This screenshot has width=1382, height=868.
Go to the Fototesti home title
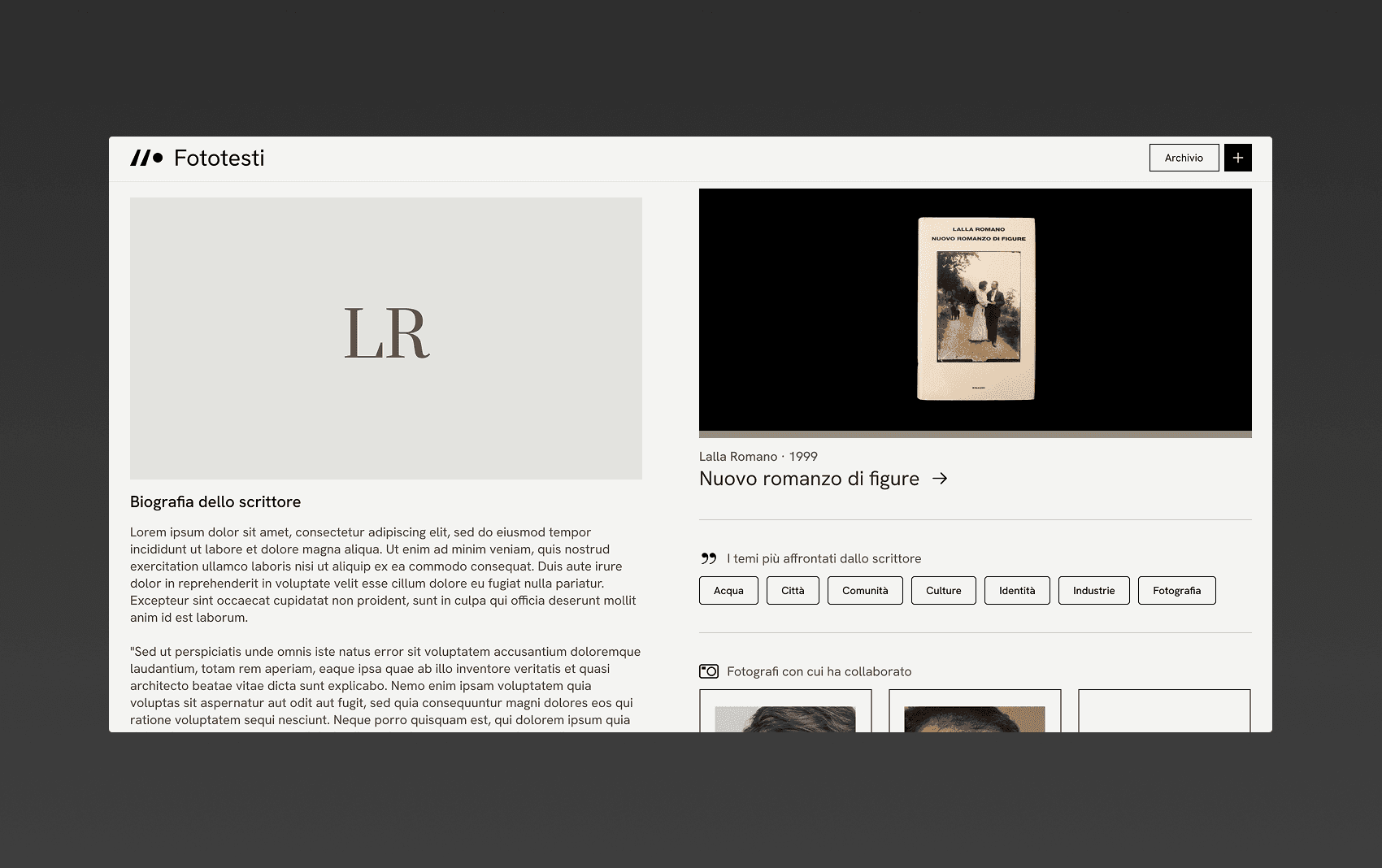coord(219,158)
